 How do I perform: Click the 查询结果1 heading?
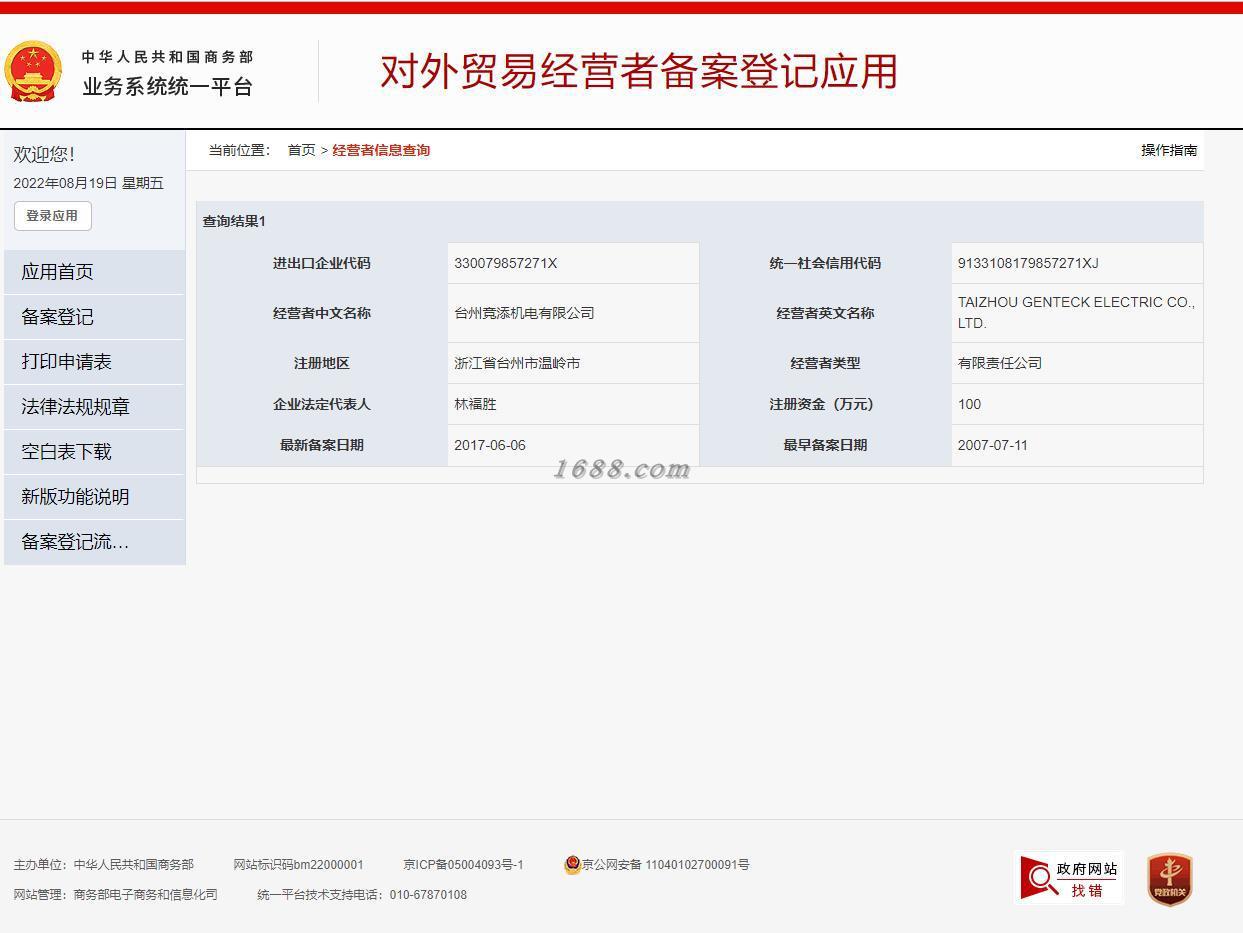click(234, 221)
